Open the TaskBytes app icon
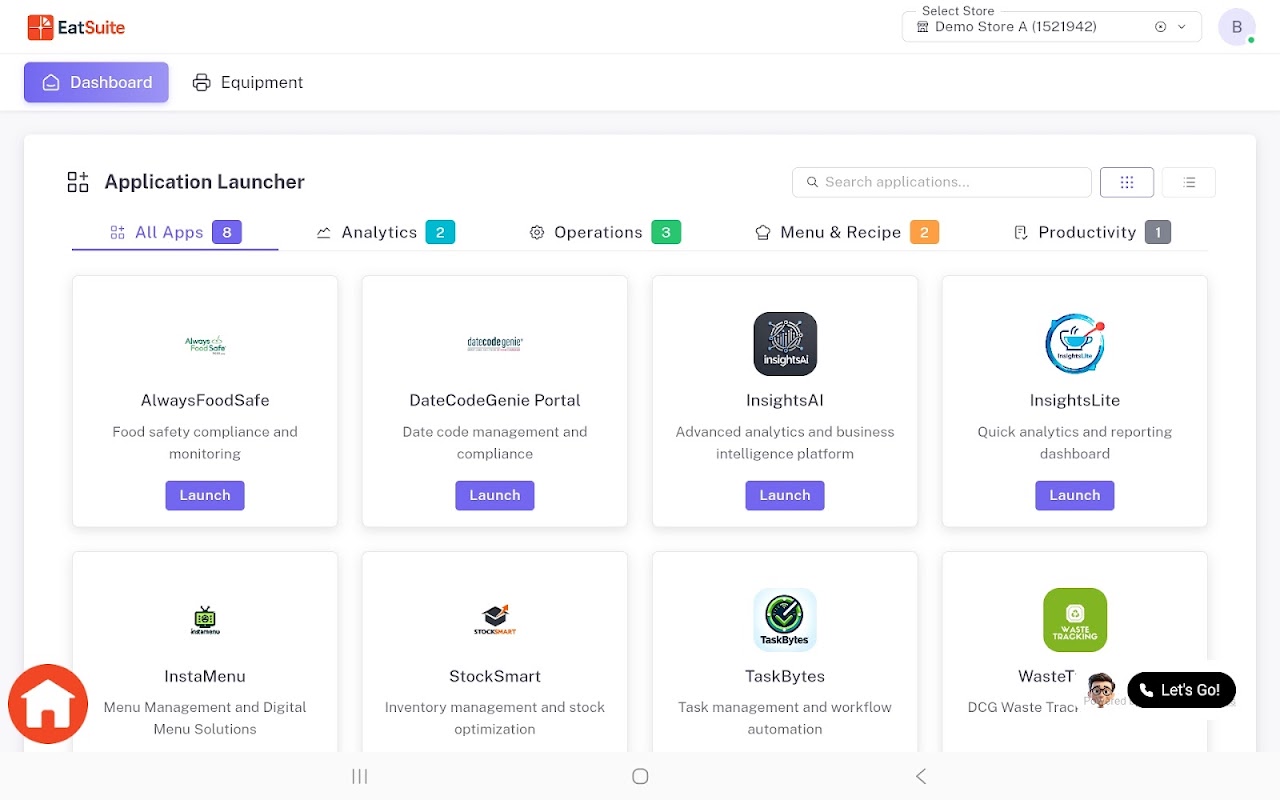The width and height of the screenshot is (1280, 800). pos(785,620)
